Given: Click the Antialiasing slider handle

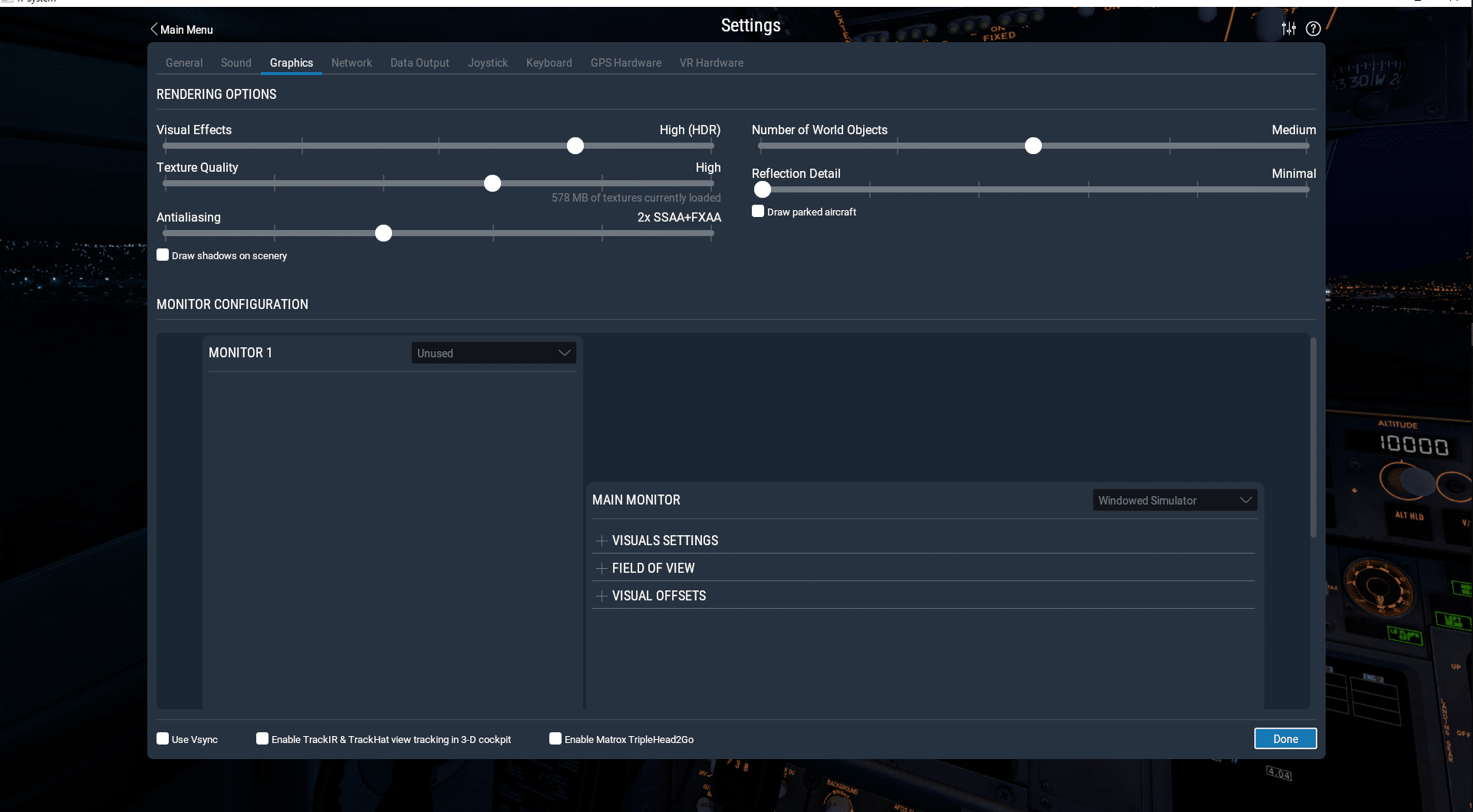Looking at the screenshot, I should (384, 233).
